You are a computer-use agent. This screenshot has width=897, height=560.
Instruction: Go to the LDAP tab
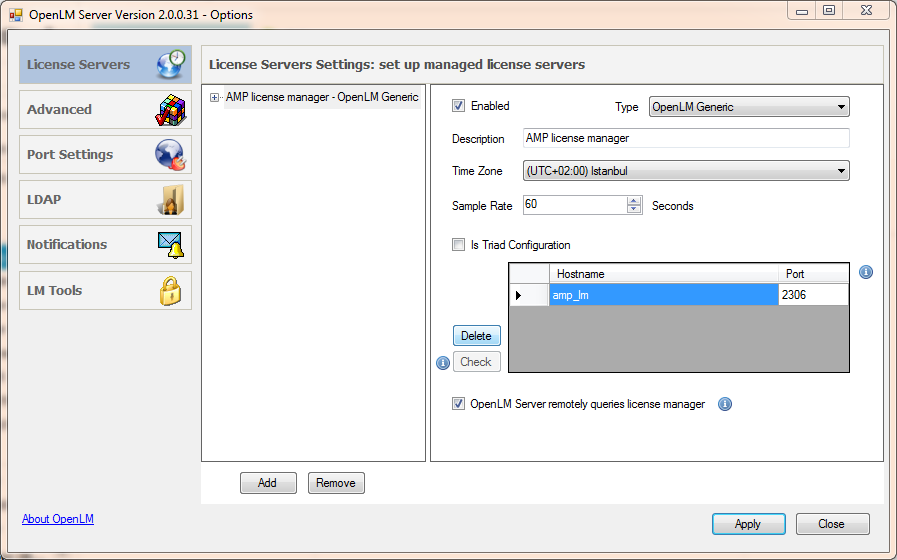tap(105, 200)
